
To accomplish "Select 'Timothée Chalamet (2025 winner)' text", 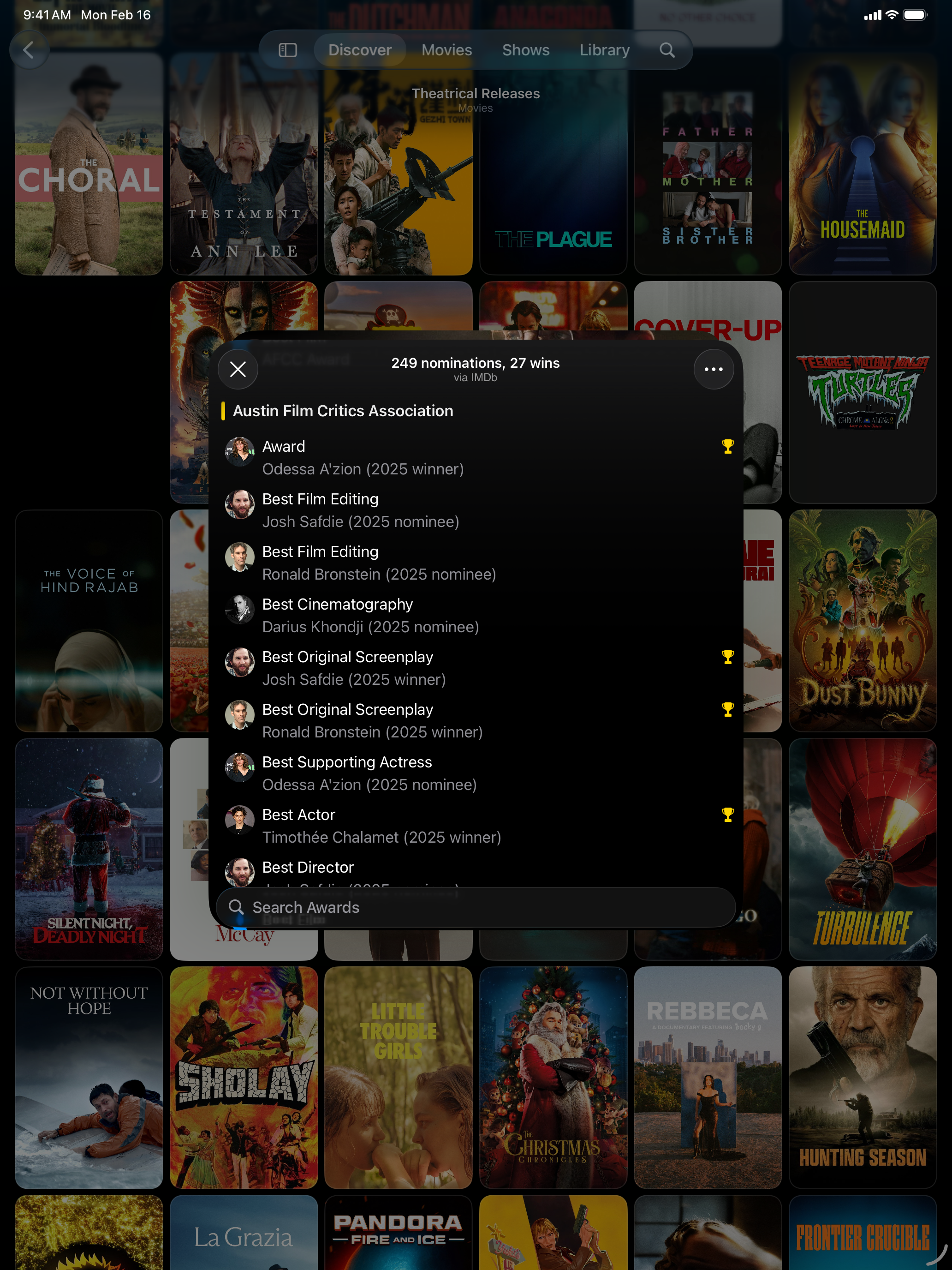I will pyautogui.click(x=381, y=838).
